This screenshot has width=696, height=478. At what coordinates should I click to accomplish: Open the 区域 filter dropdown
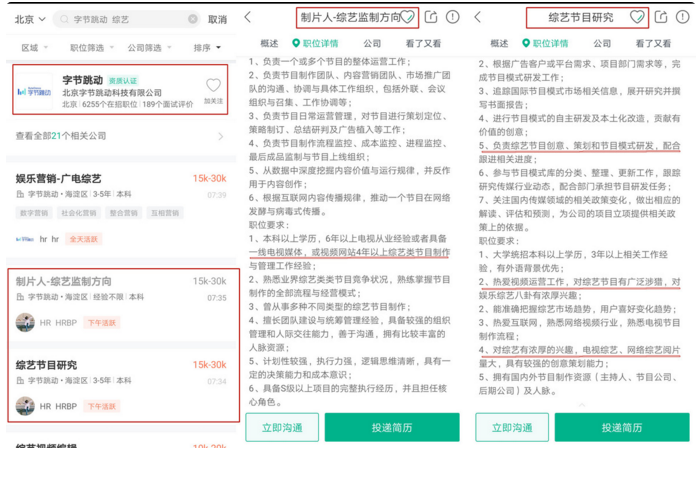[x=35, y=47]
